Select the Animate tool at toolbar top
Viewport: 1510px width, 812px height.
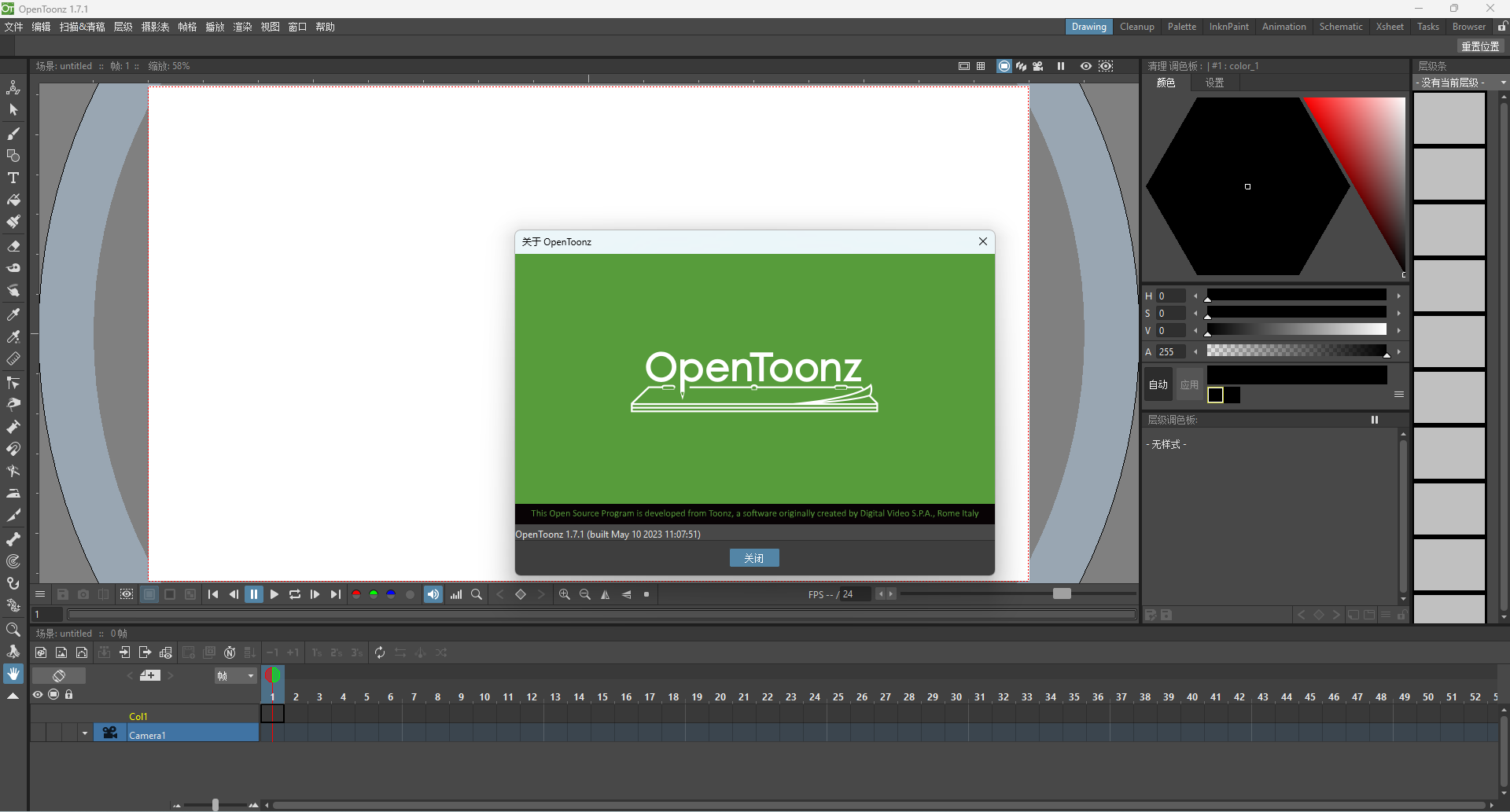click(x=13, y=87)
